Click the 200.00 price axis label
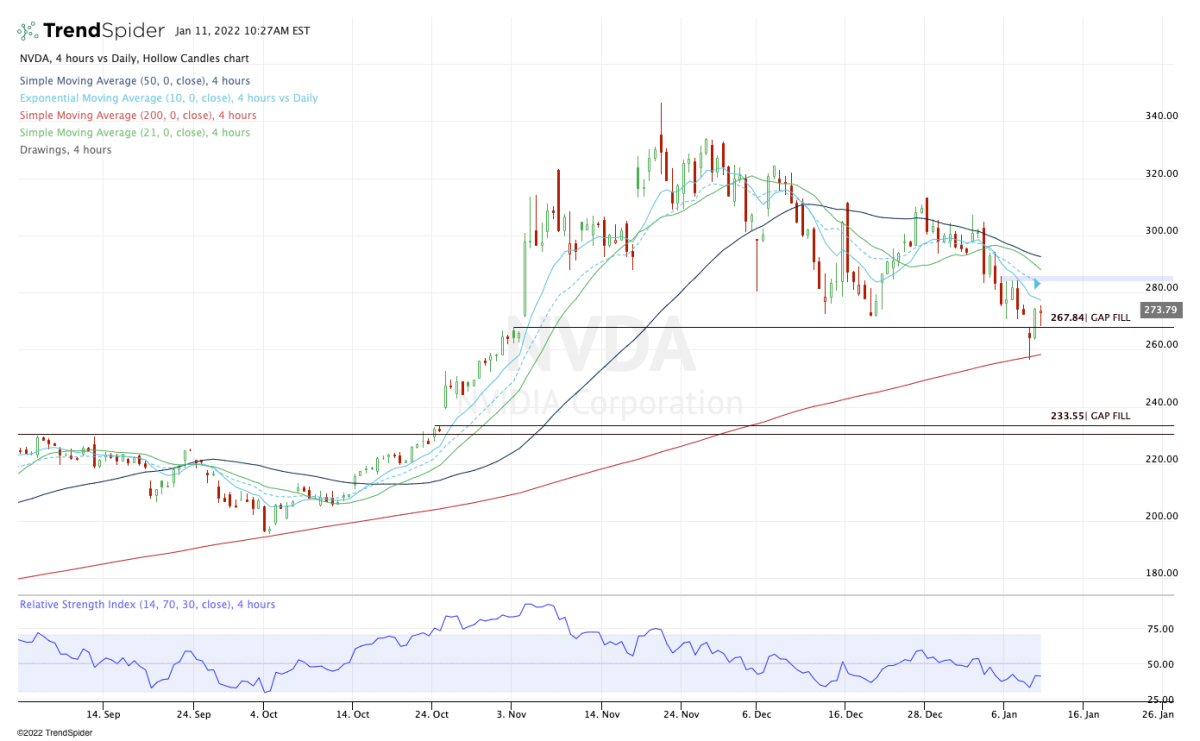1200x741 pixels. tap(1162, 516)
